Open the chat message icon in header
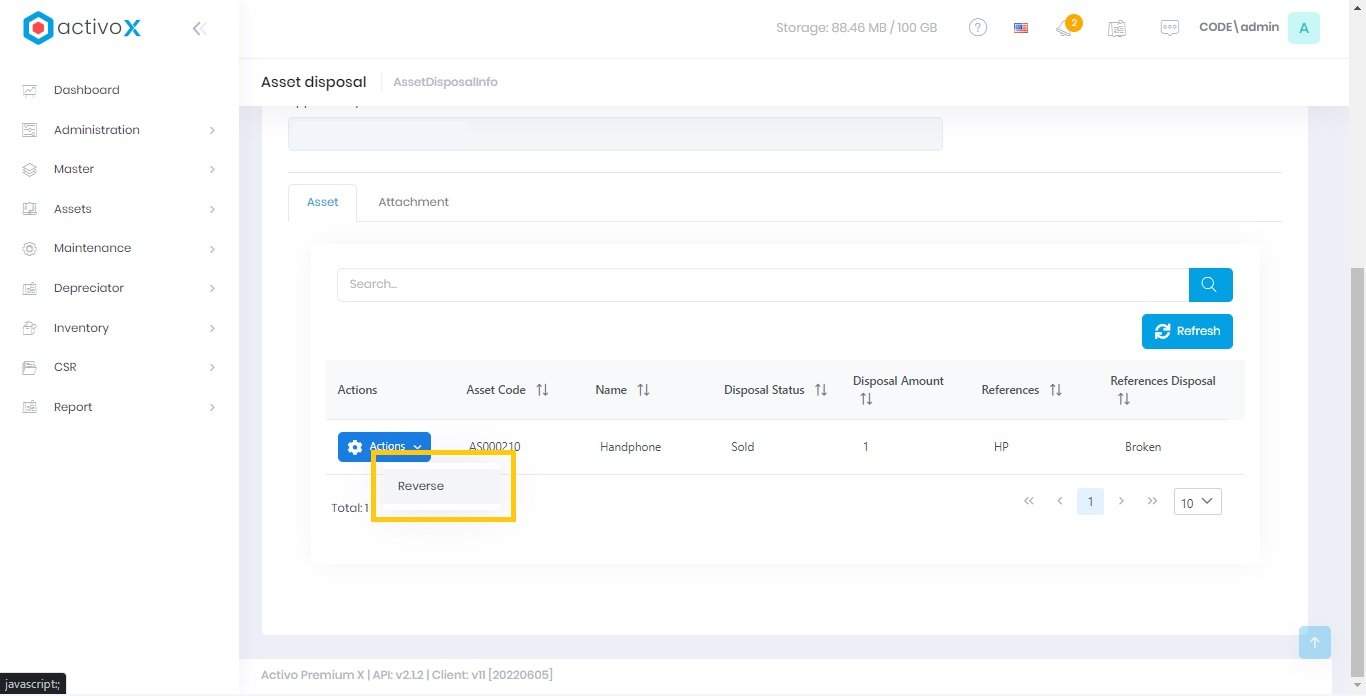The image size is (1366, 696). pos(1169,28)
